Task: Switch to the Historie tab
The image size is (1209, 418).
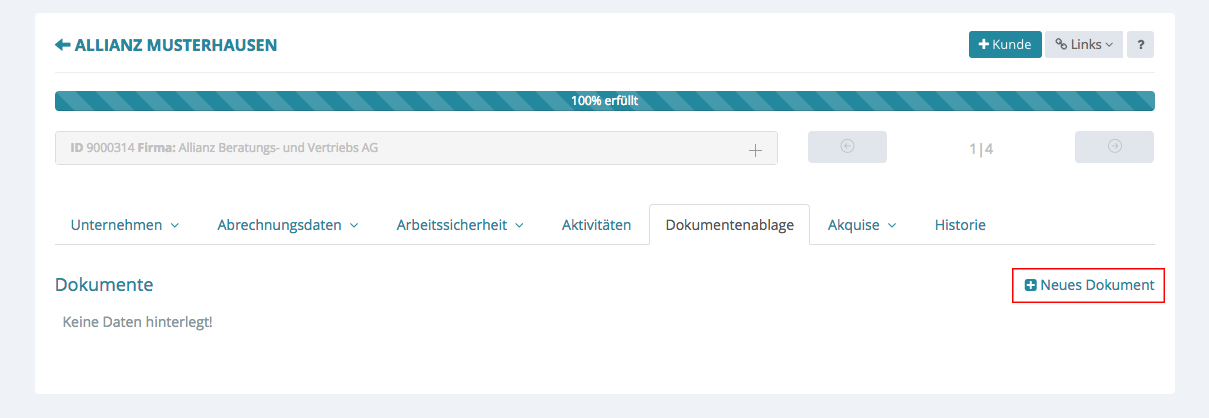Action: coord(960,225)
